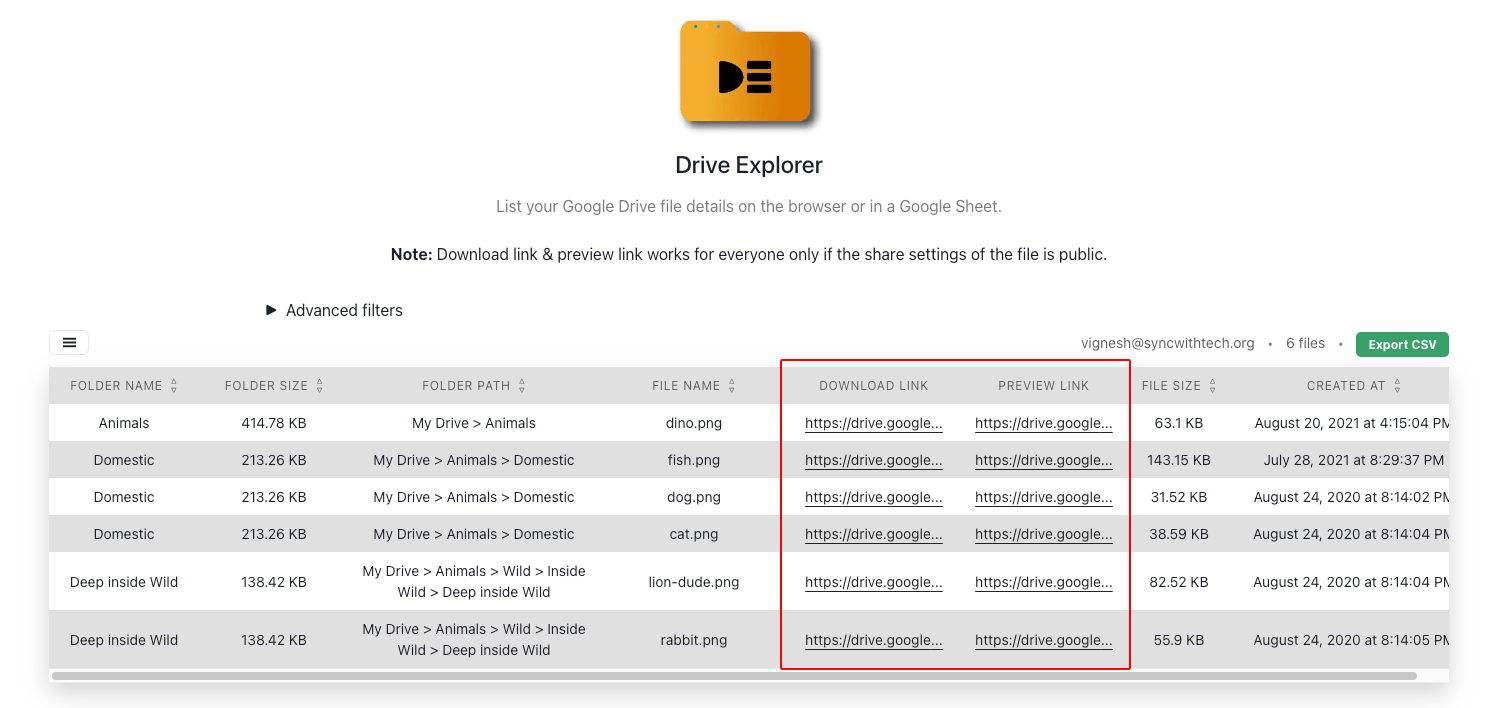Click the 38.59 KB file size cell
Screen dimensions: 1500x708
[1179, 534]
